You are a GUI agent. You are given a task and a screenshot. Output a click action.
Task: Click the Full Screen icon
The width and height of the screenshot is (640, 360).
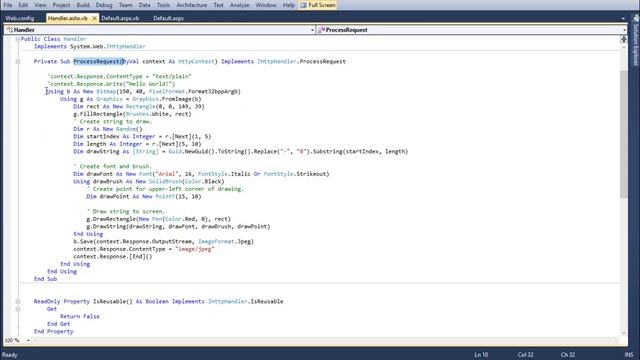coord(303,5)
